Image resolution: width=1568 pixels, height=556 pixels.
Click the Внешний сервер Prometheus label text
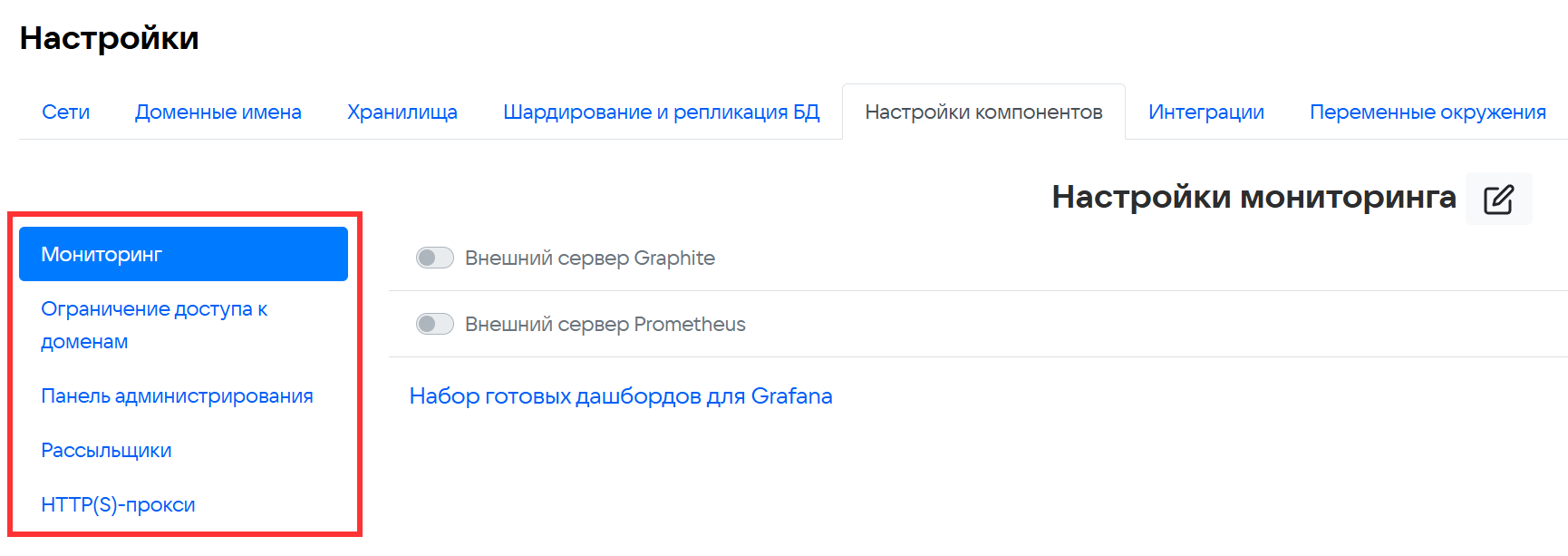click(x=605, y=325)
